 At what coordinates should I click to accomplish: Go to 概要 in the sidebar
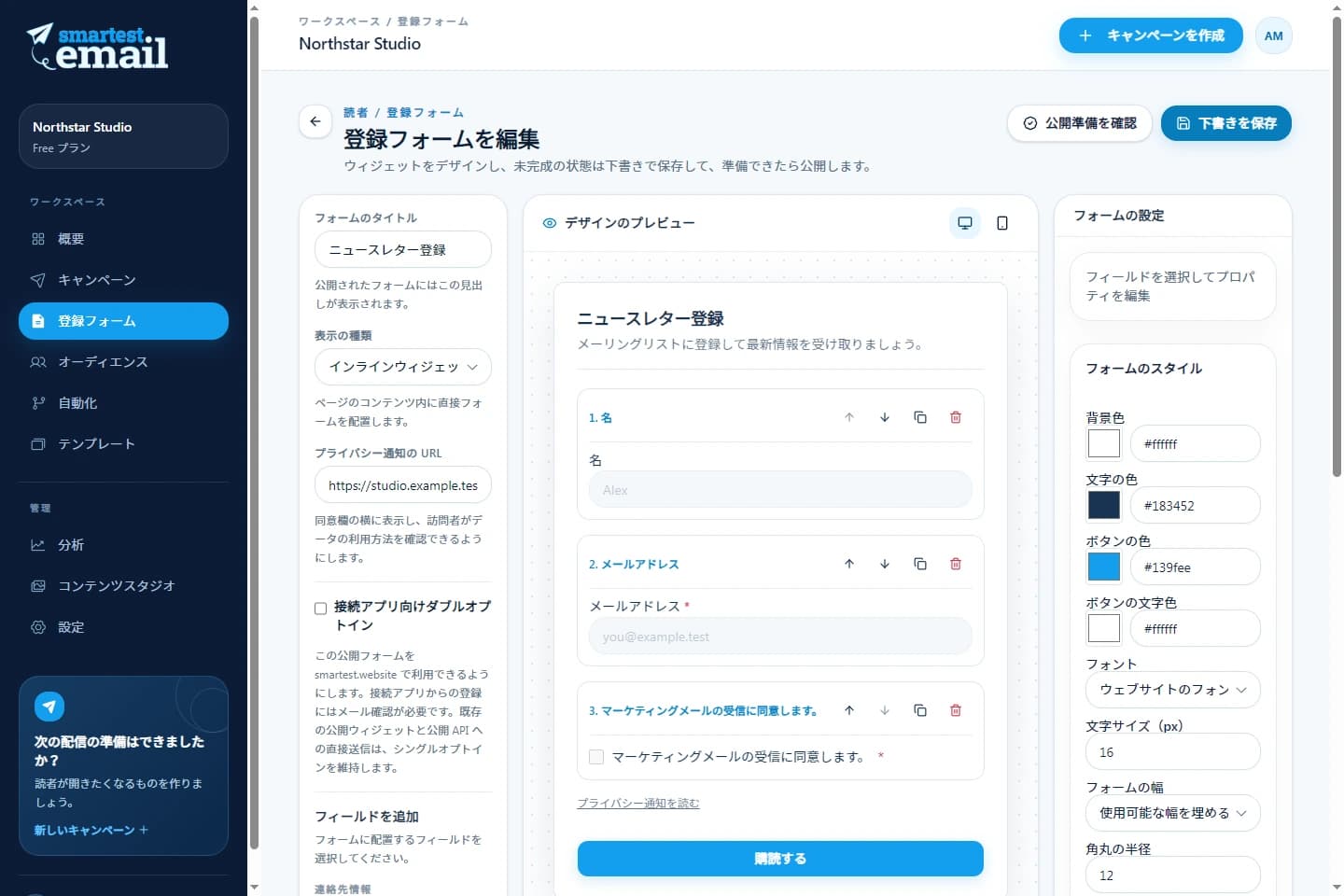coord(123,239)
